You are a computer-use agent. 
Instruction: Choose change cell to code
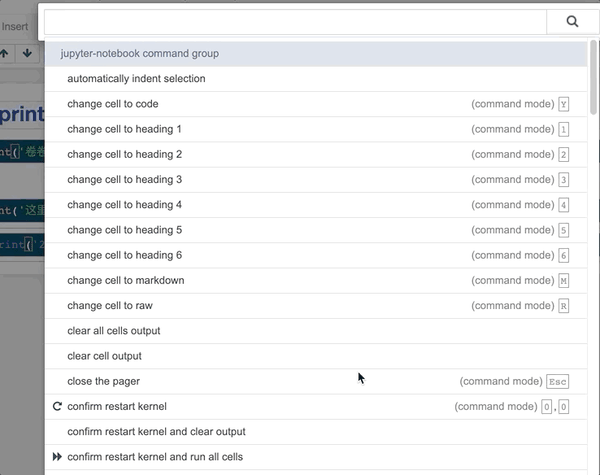point(113,104)
